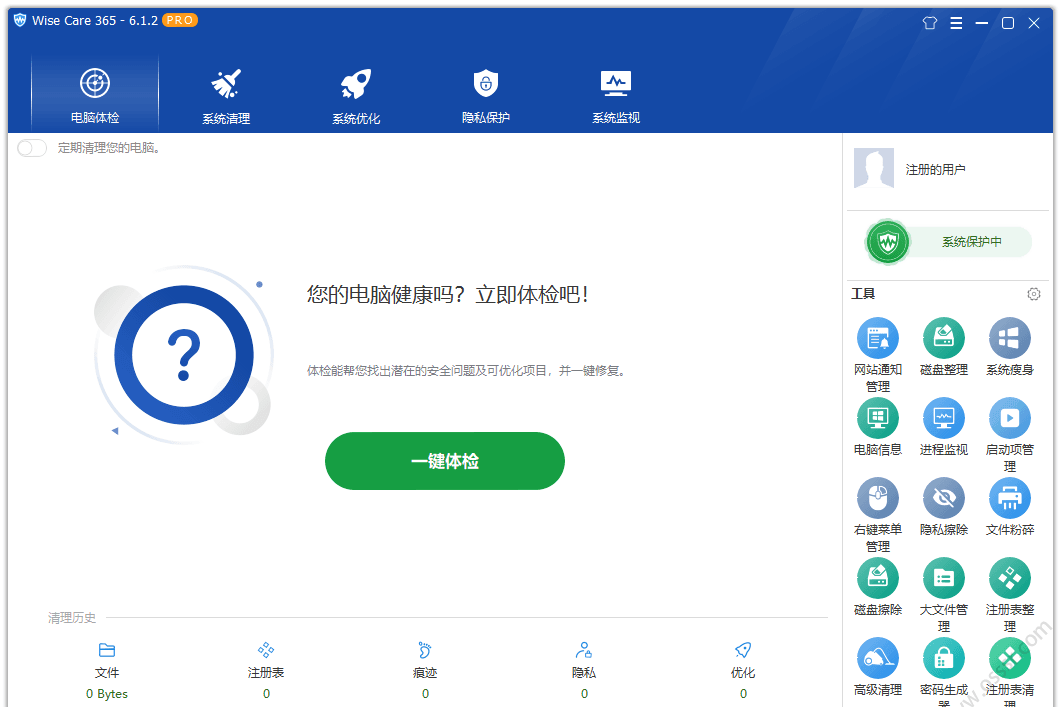Click the 系统保护中 status button

coord(949,242)
